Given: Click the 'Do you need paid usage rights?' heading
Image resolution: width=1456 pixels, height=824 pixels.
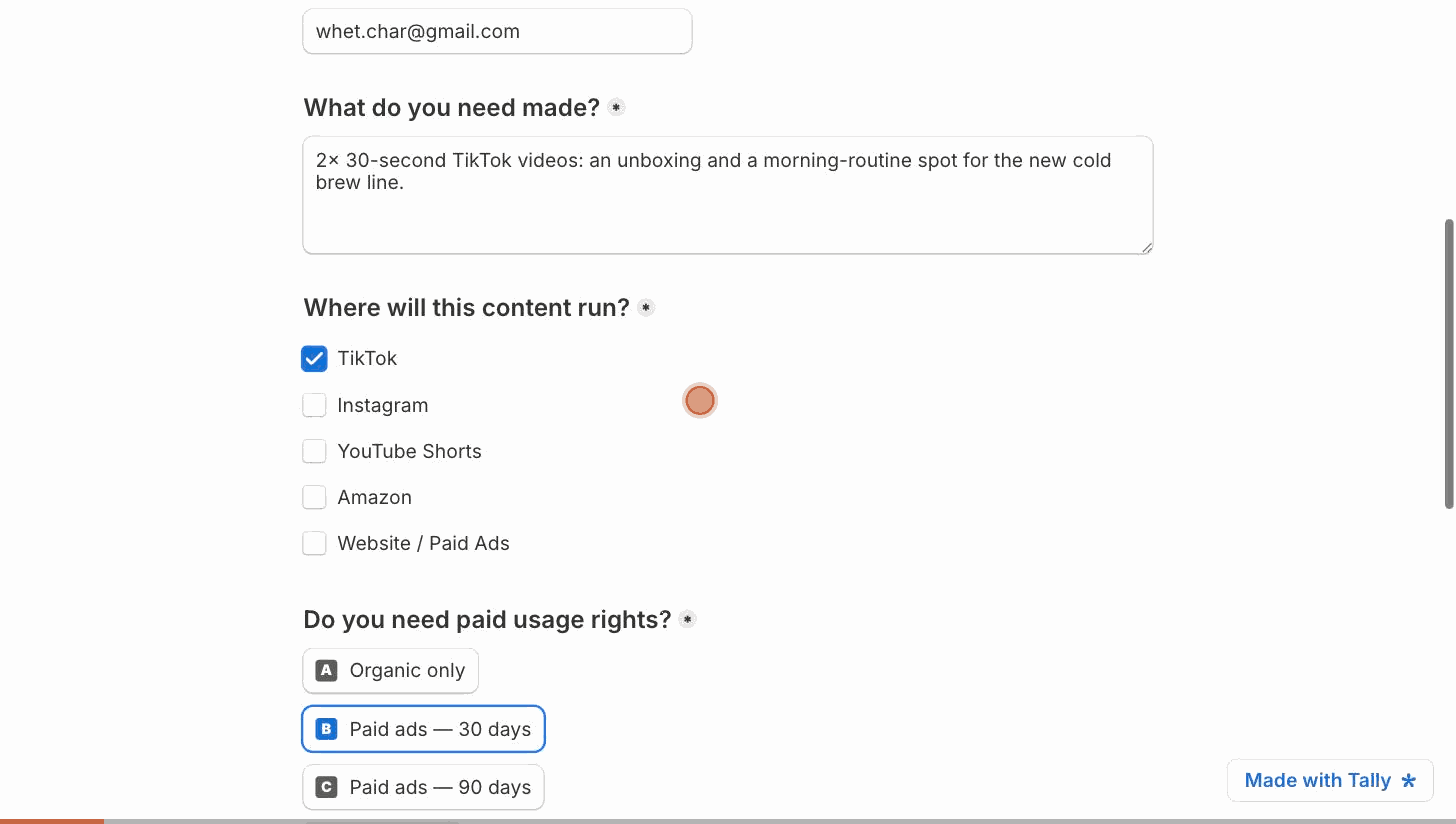Looking at the screenshot, I should click(487, 620).
